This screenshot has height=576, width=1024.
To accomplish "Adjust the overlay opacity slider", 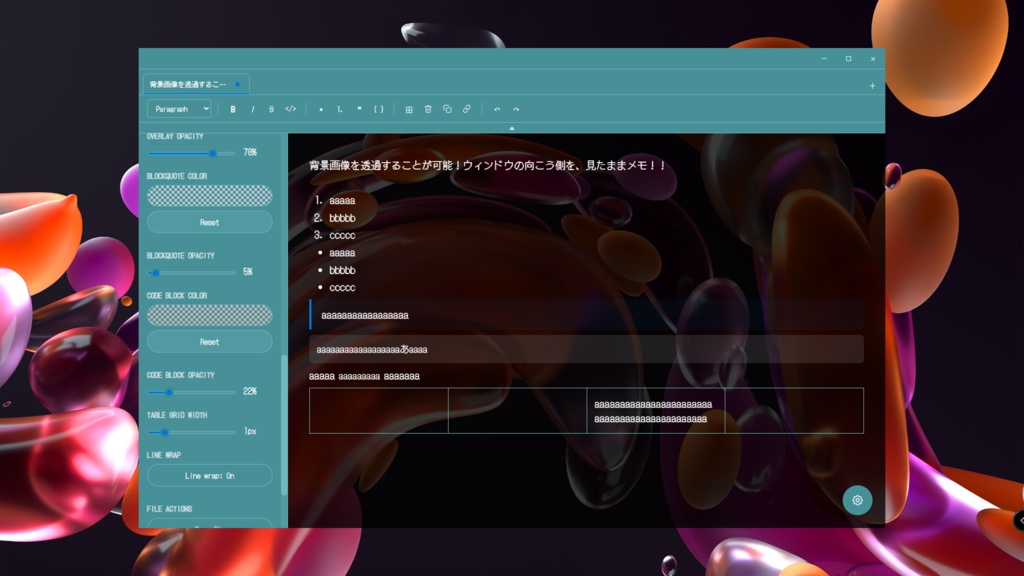I will [x=191, y=153].
